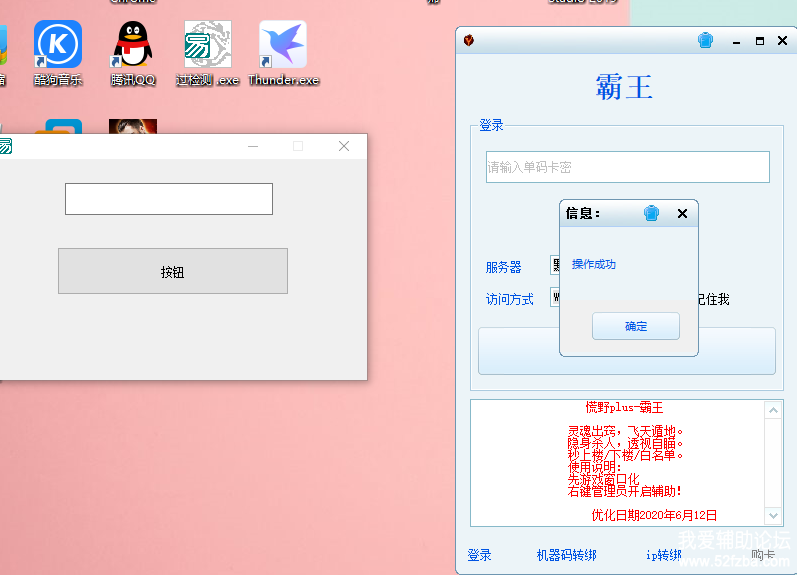This screenshot has width=797, height=575.
Task: Launch the 腾讯QQ penguin icon
Action: tap(133, 53)
